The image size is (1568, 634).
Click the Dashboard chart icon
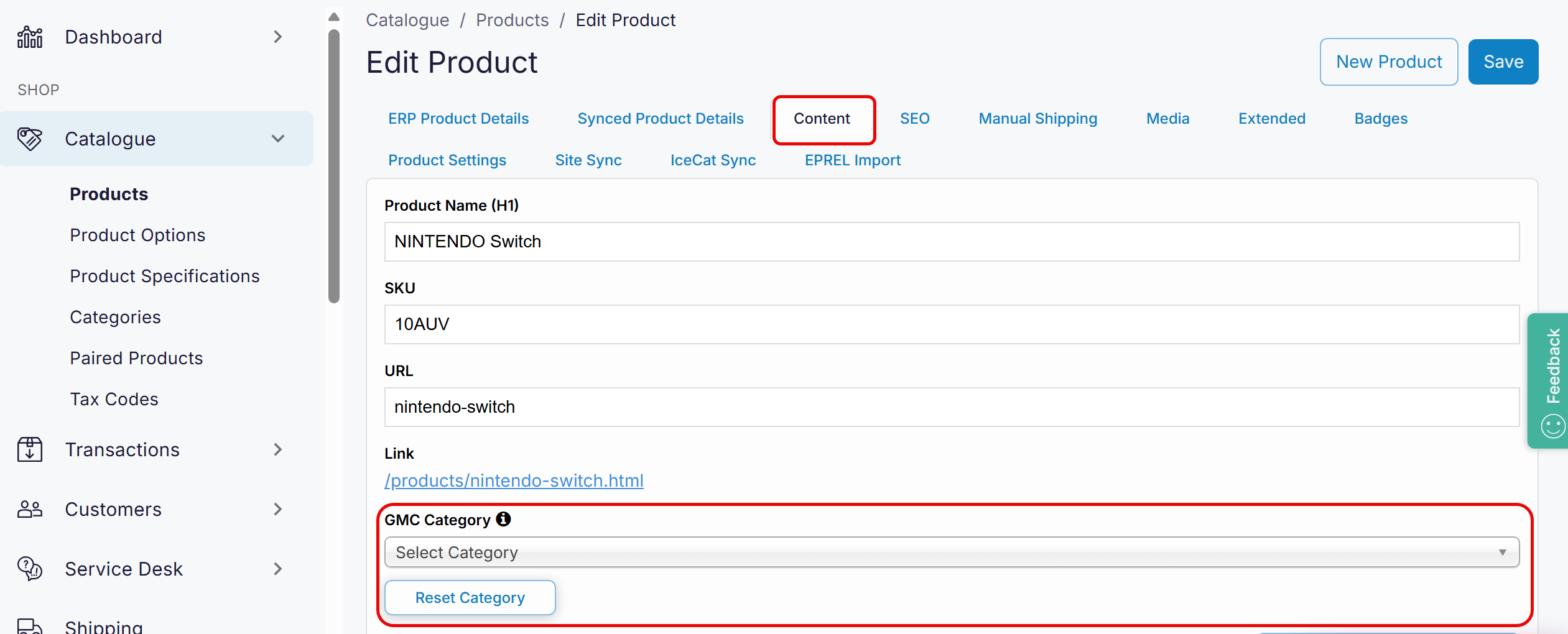point(30,37)
